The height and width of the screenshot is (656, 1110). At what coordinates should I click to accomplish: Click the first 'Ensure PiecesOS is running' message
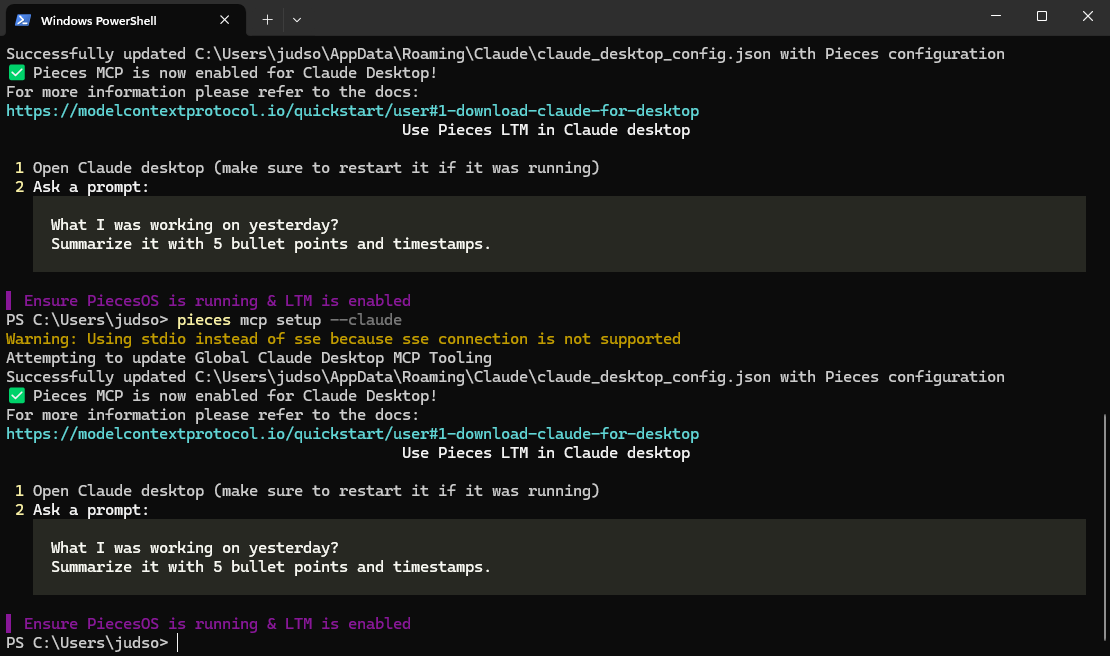click(217, 301)
